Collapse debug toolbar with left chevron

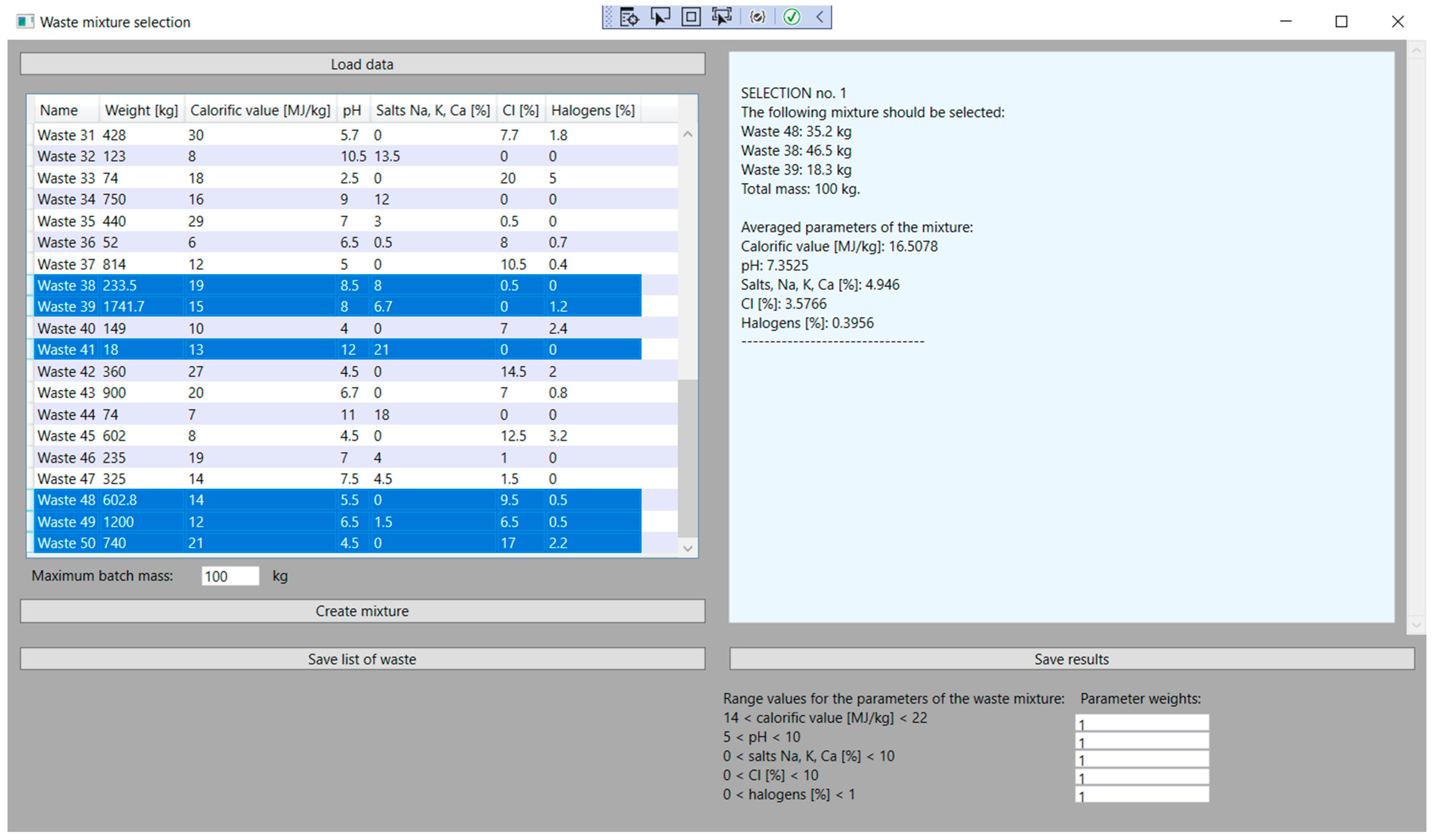coord(819,17)
